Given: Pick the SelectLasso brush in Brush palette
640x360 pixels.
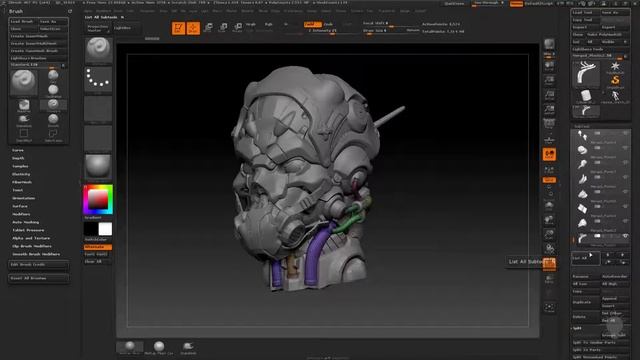Looking at the screenshot, I should (53, 135).
